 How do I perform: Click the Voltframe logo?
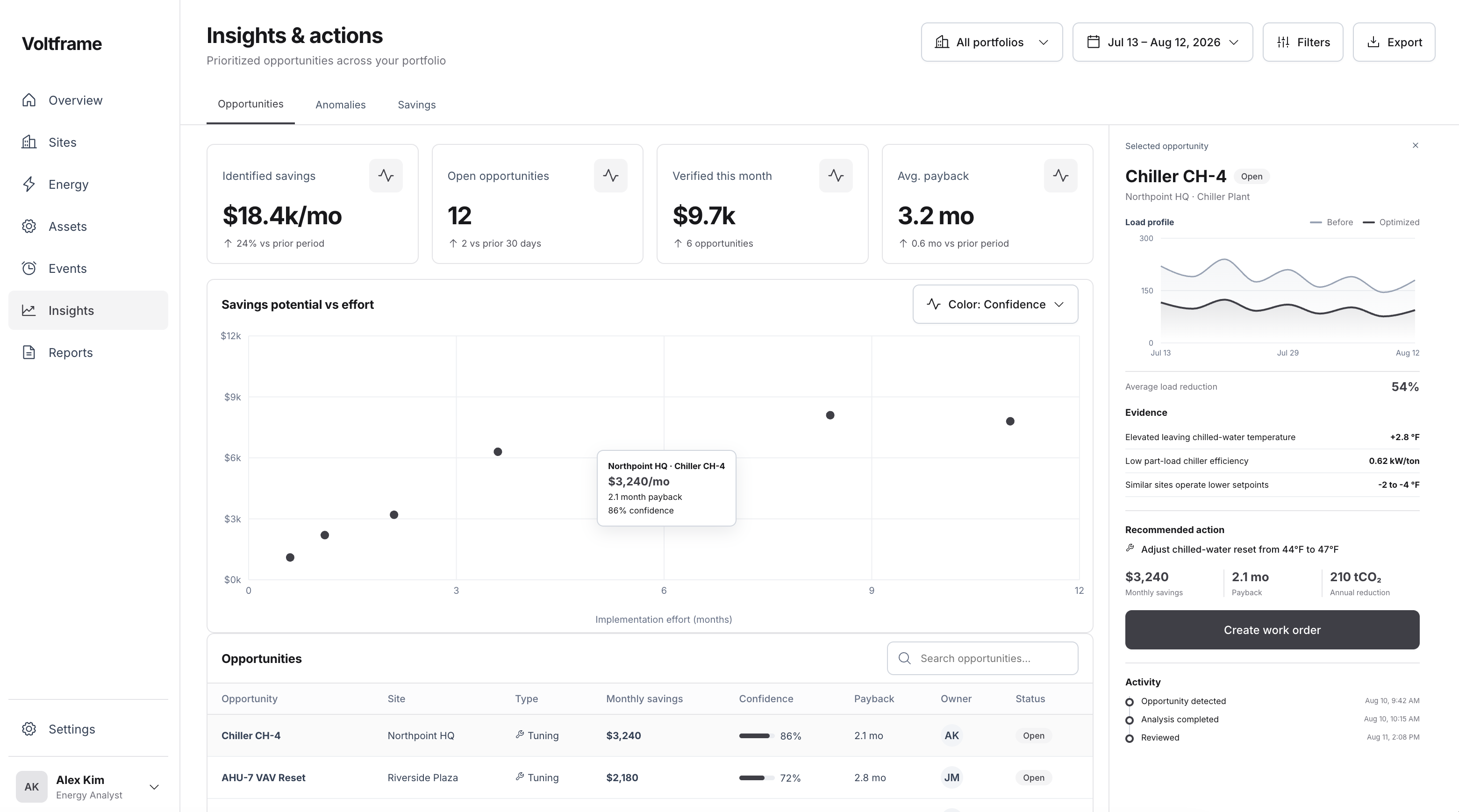coord(62,43)
